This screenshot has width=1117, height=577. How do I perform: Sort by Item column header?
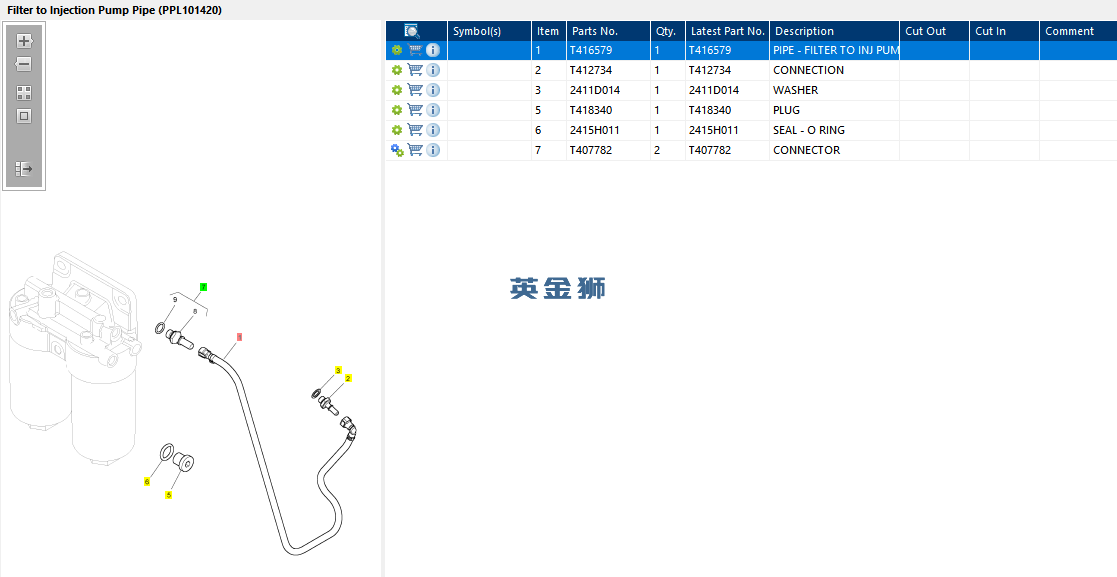click(549, 31)
